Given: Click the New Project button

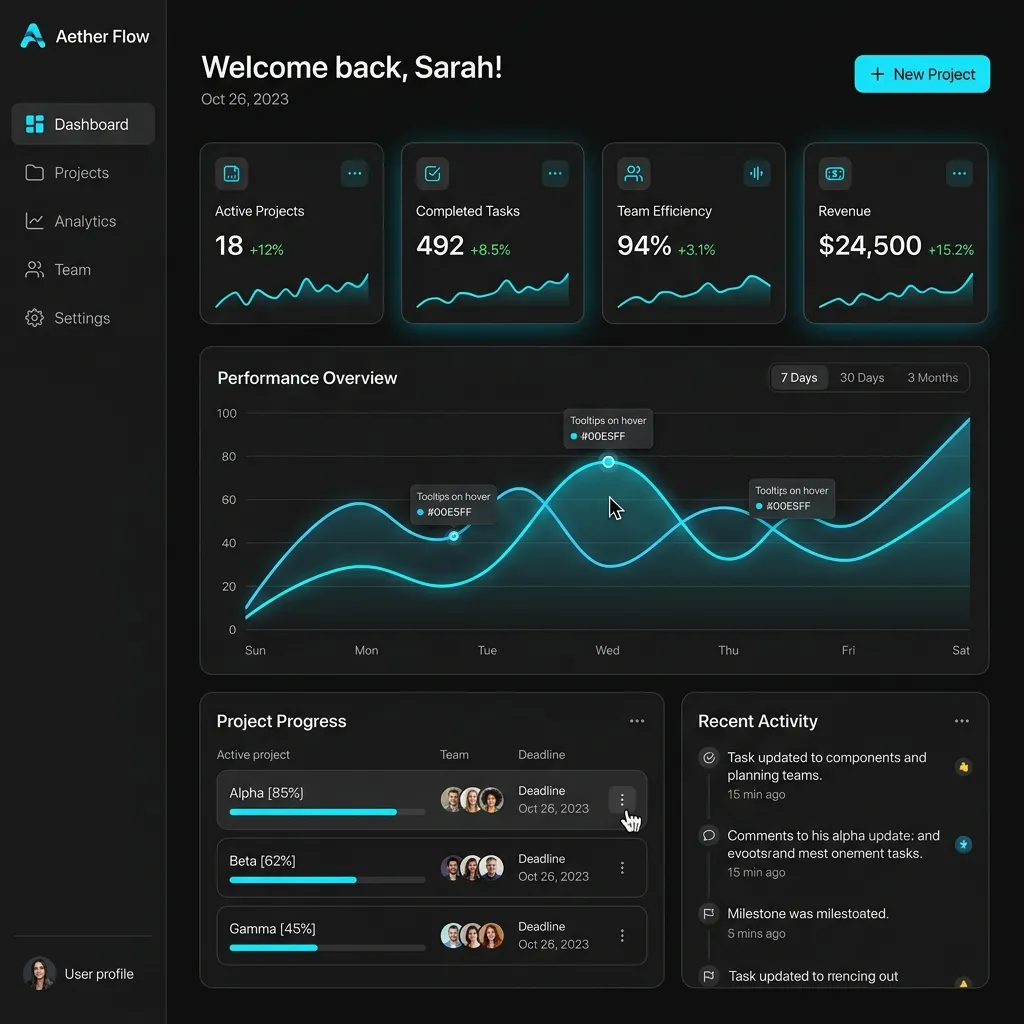Looking at the screenshot, I should 921,74.
